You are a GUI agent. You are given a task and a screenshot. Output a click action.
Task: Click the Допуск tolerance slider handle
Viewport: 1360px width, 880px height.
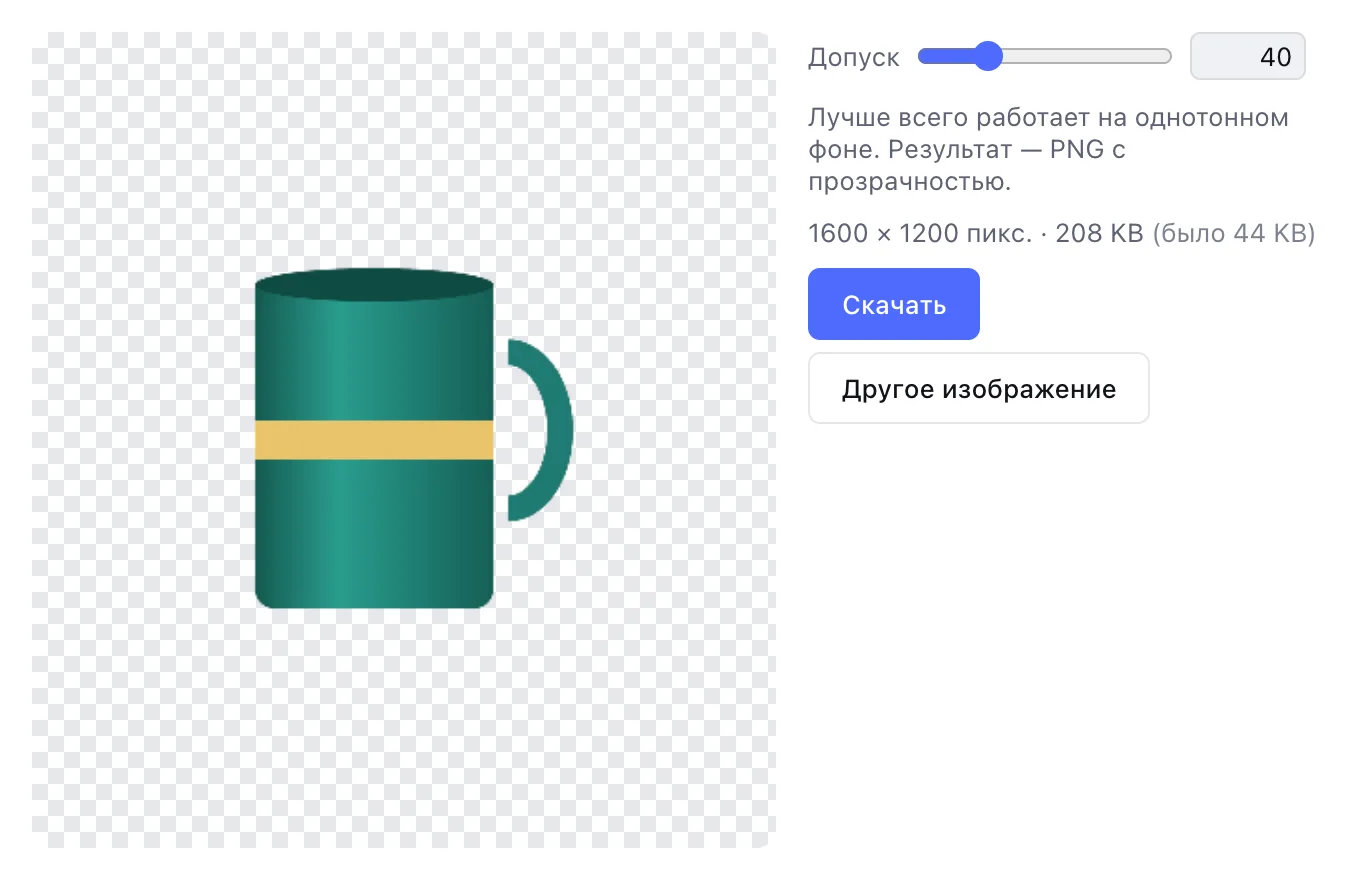pyautogui.click(x=988, y=56)
